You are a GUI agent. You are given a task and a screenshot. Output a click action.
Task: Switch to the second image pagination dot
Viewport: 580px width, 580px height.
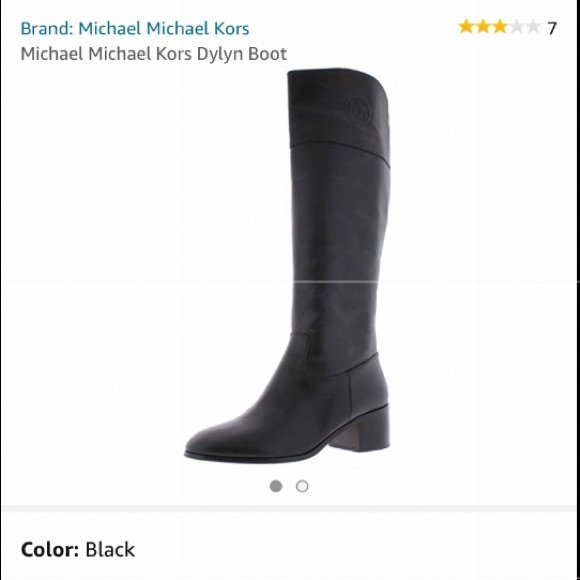[302, 486]
